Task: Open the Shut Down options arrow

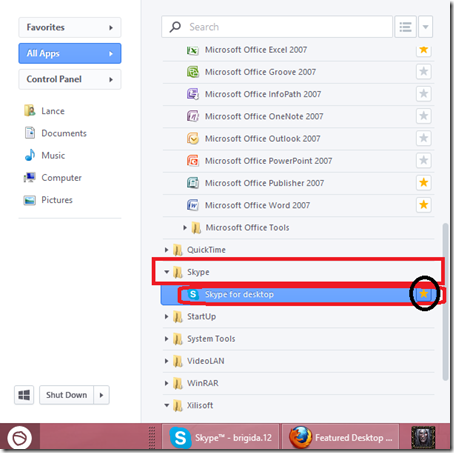Action: point(101,395)
